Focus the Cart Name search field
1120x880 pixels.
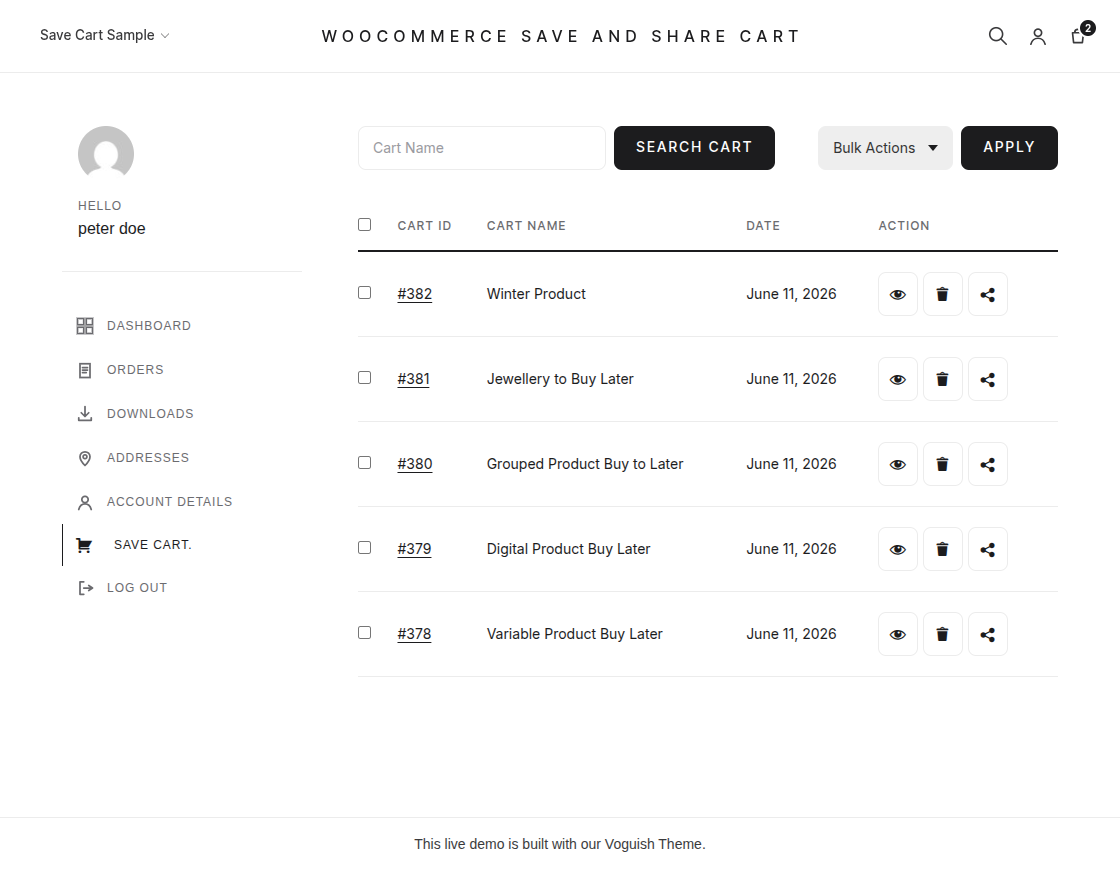(482, 148)
